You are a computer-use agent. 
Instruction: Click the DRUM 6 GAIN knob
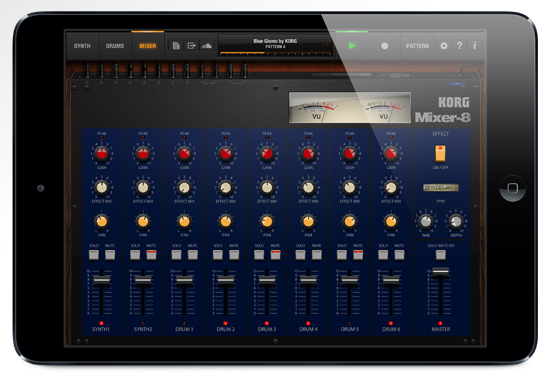tap(391, 154)
